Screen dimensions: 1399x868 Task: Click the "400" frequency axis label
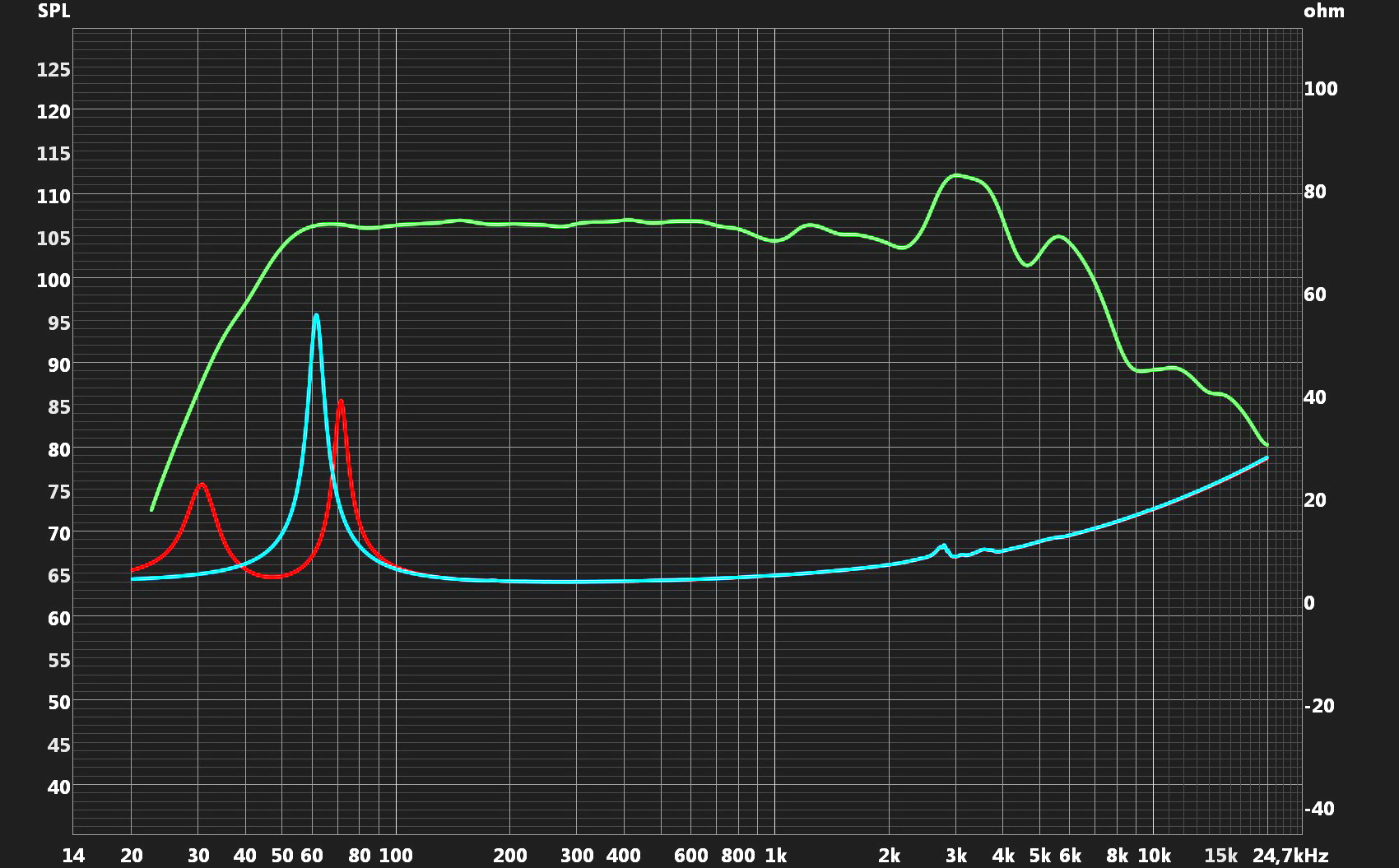click(624, 856)
